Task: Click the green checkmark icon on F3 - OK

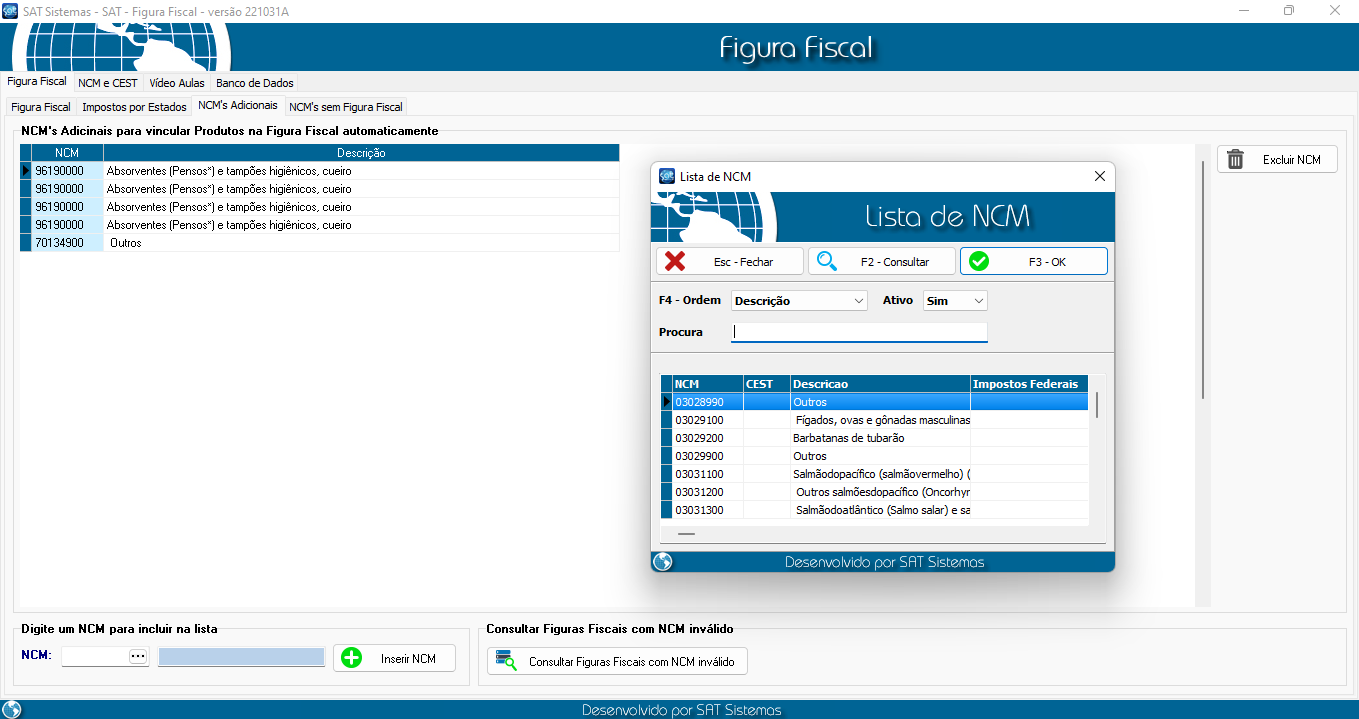Action: [979, 261]
